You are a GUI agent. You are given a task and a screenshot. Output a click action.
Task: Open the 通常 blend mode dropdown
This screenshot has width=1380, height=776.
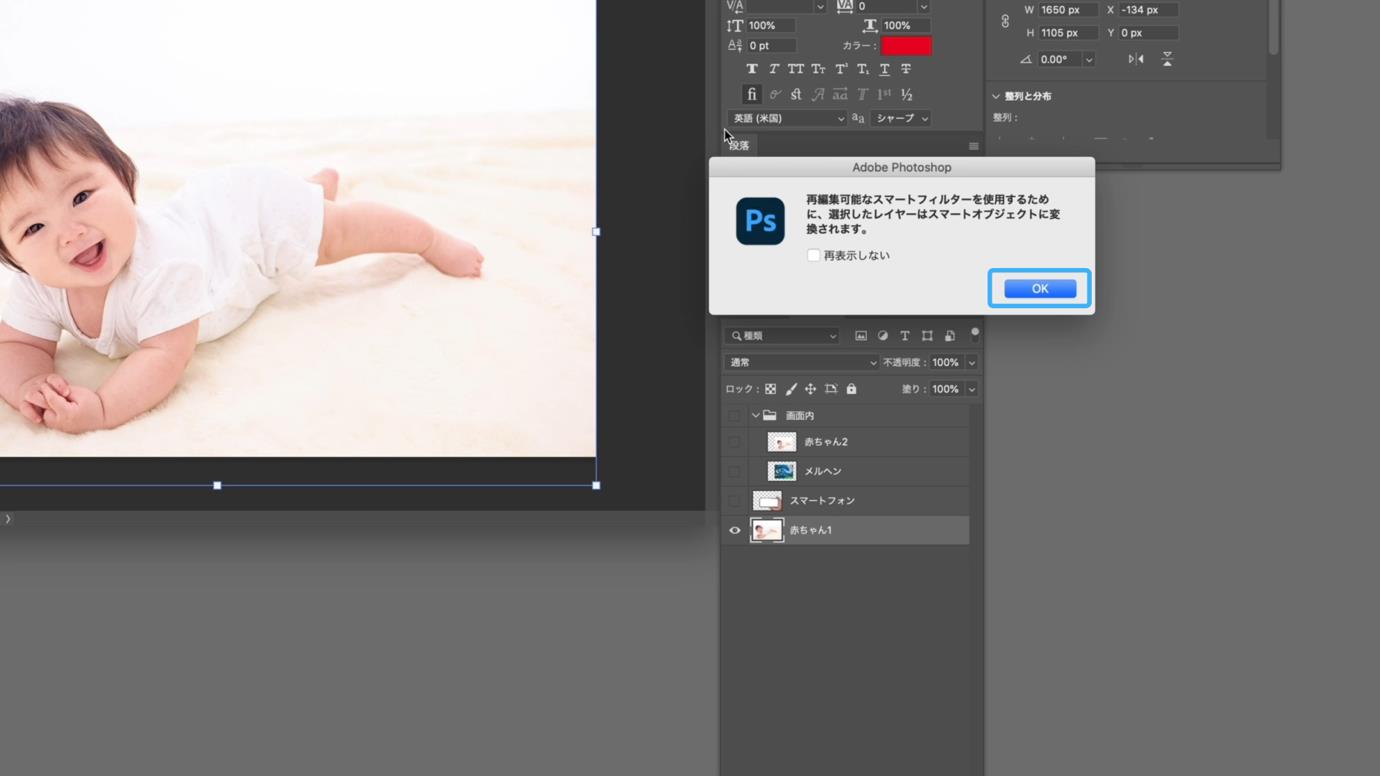point(801,363)
